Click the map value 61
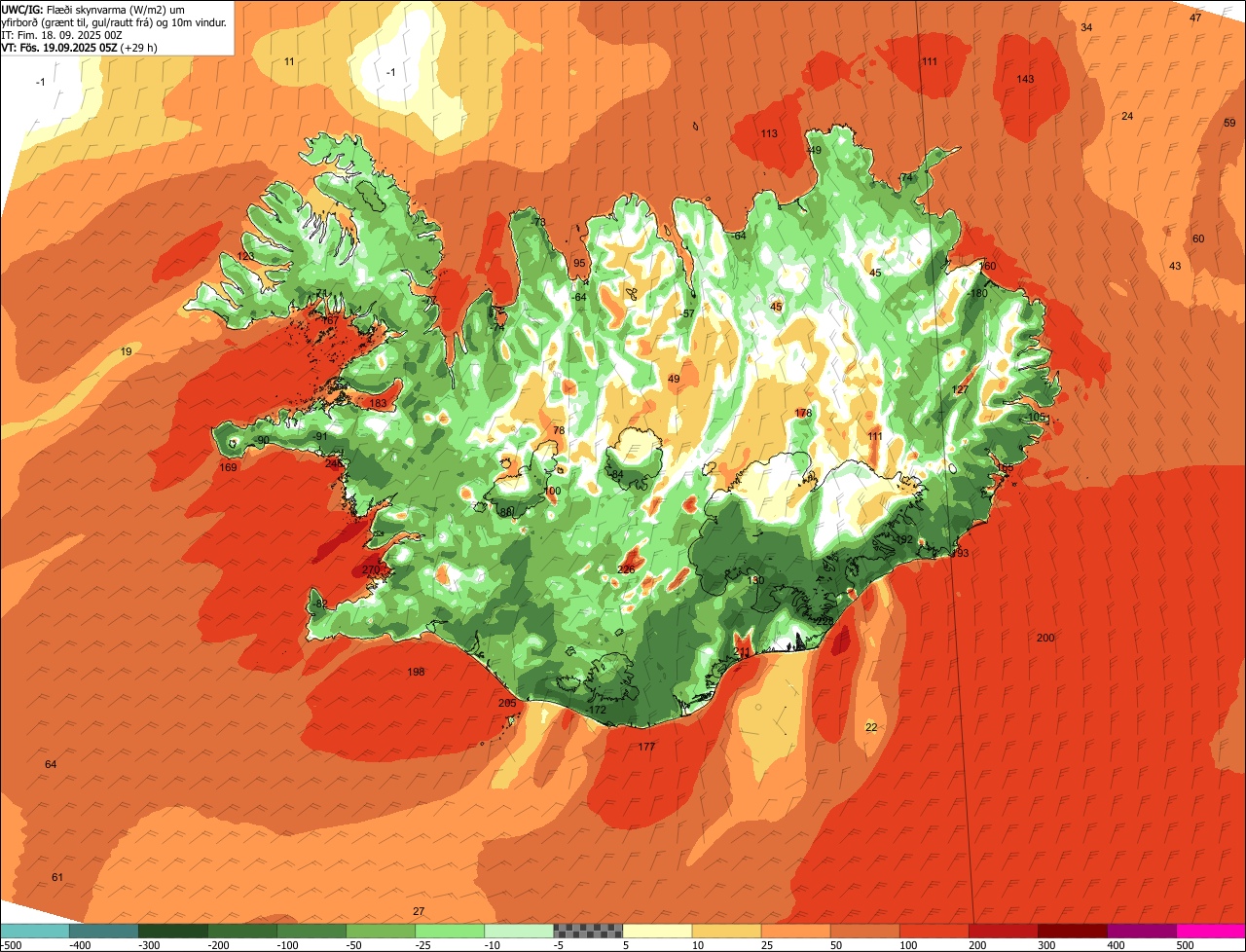This screenshot has width=1246, height=952. (x=57, y=877)
